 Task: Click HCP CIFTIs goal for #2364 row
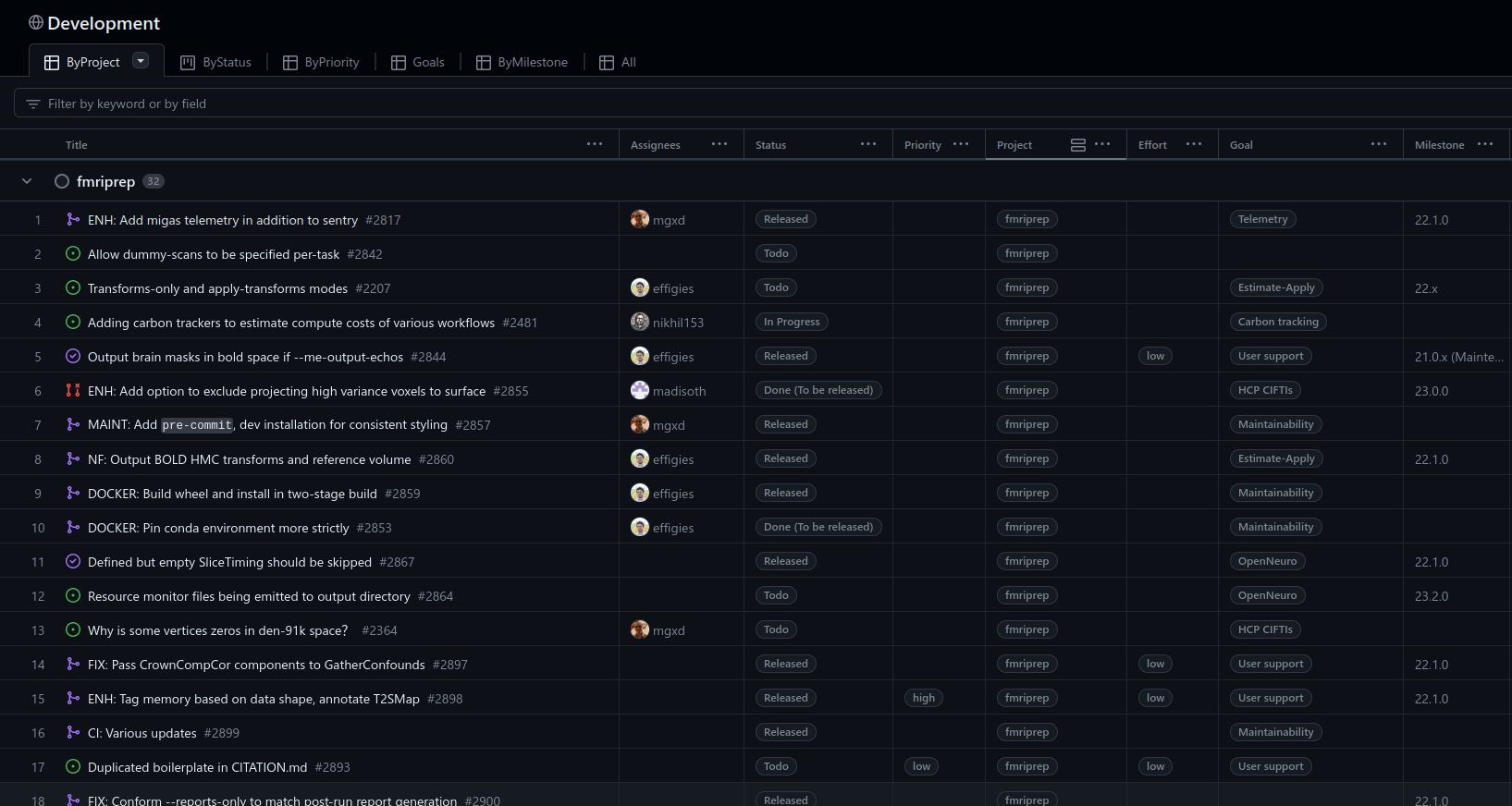point(1265,629)
